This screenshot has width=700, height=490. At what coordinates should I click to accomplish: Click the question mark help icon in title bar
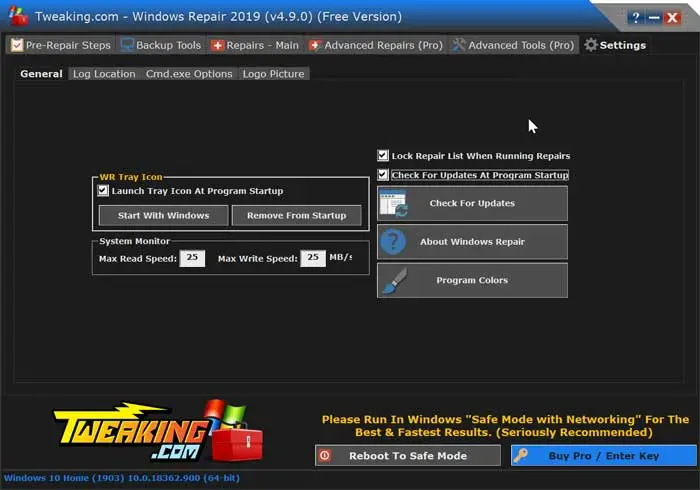coord(636,18)
